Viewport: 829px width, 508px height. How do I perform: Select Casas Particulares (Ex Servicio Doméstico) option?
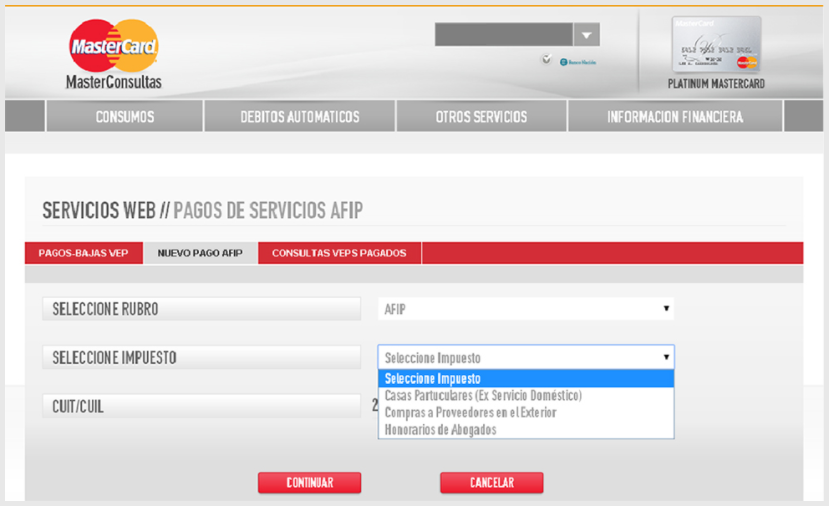click(x=483, y=396)
